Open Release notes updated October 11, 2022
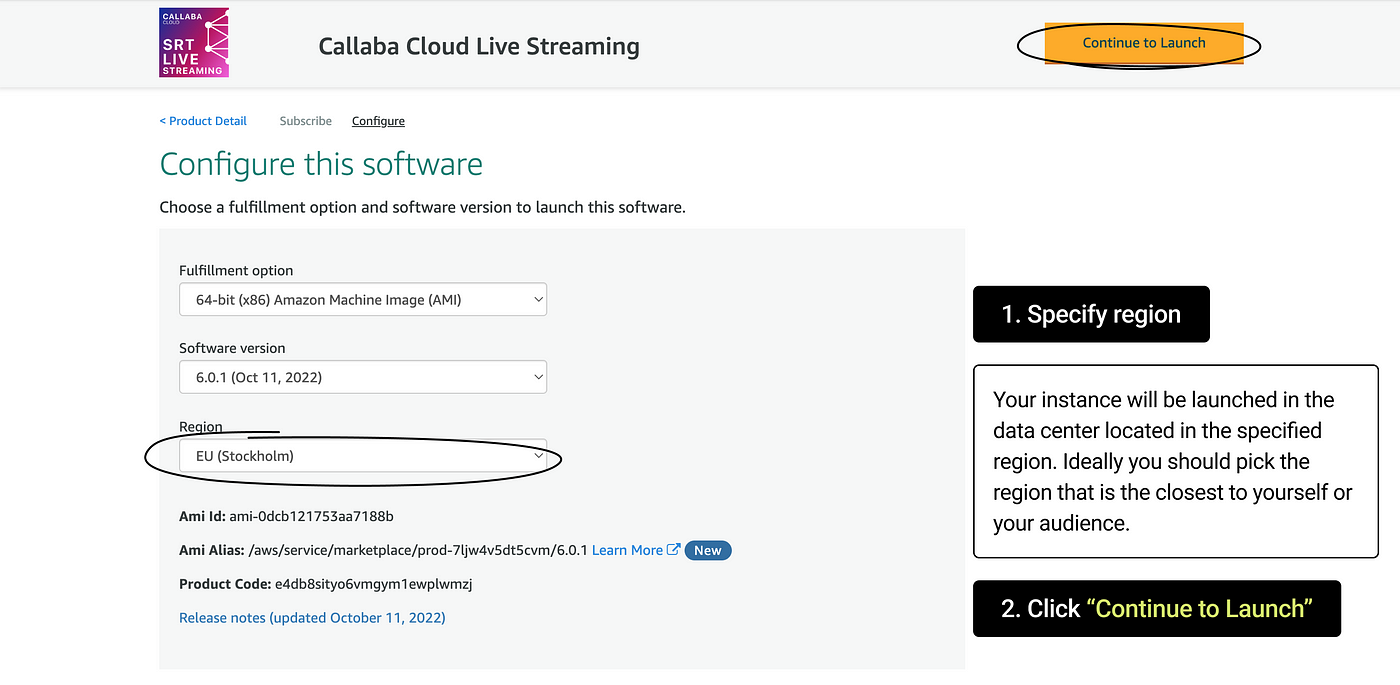The image size is (1400, 685). tap(312, 618)
